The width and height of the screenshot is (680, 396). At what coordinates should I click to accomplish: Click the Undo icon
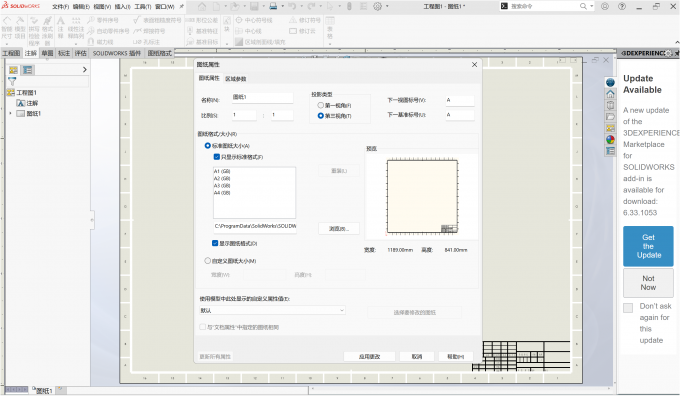pos(292,7)
